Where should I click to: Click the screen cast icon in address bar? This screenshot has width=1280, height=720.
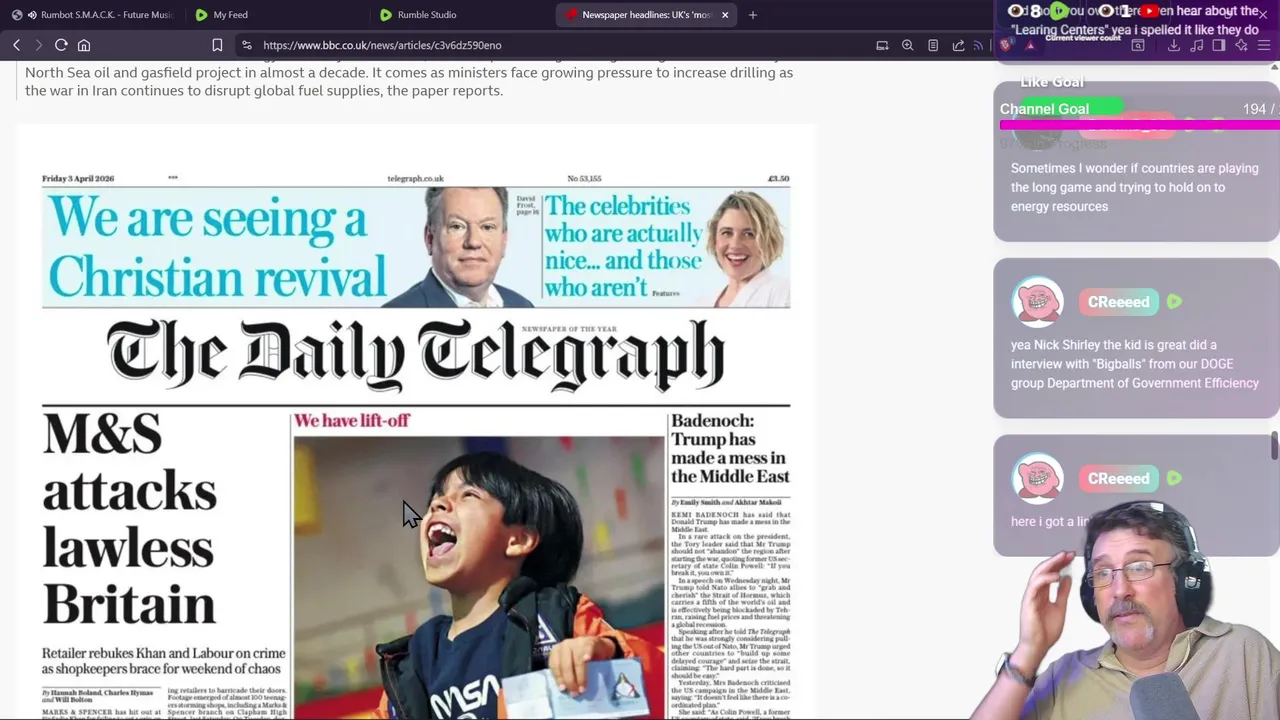(882, 45)
